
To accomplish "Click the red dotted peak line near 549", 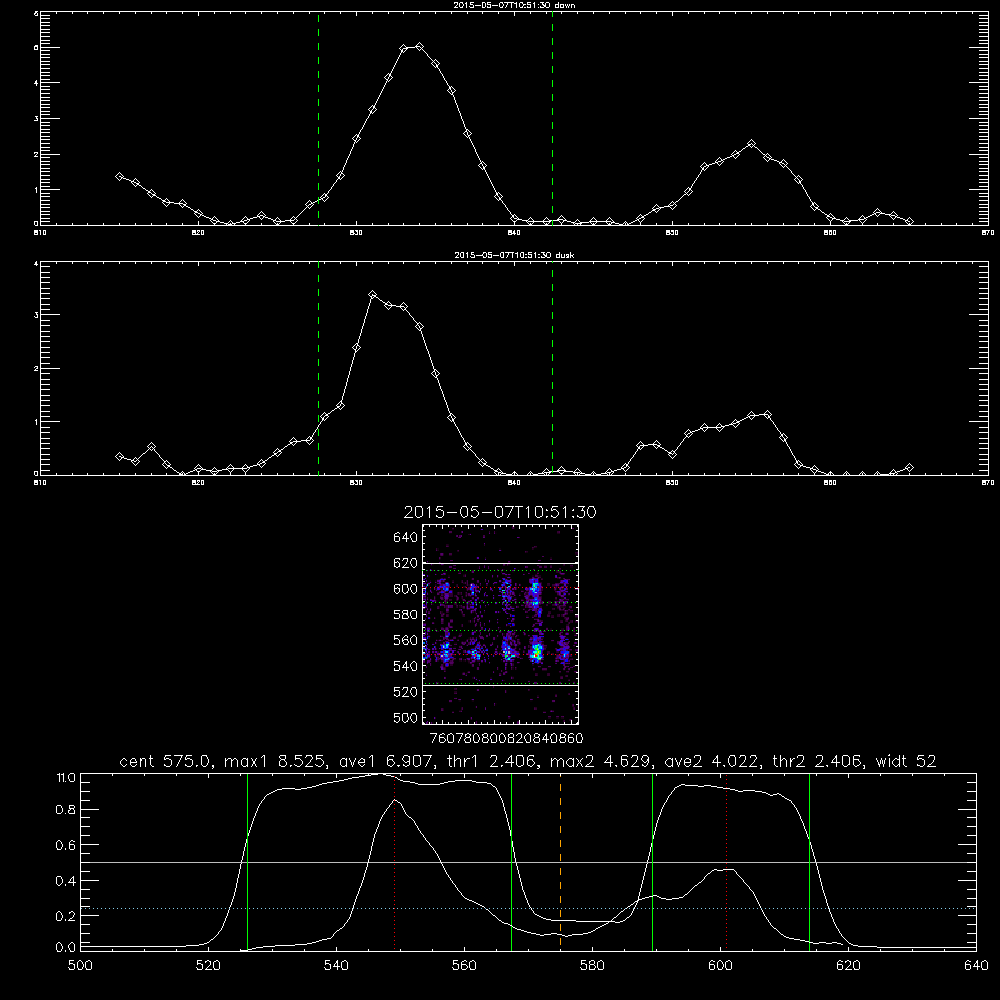I will point(395,861).
